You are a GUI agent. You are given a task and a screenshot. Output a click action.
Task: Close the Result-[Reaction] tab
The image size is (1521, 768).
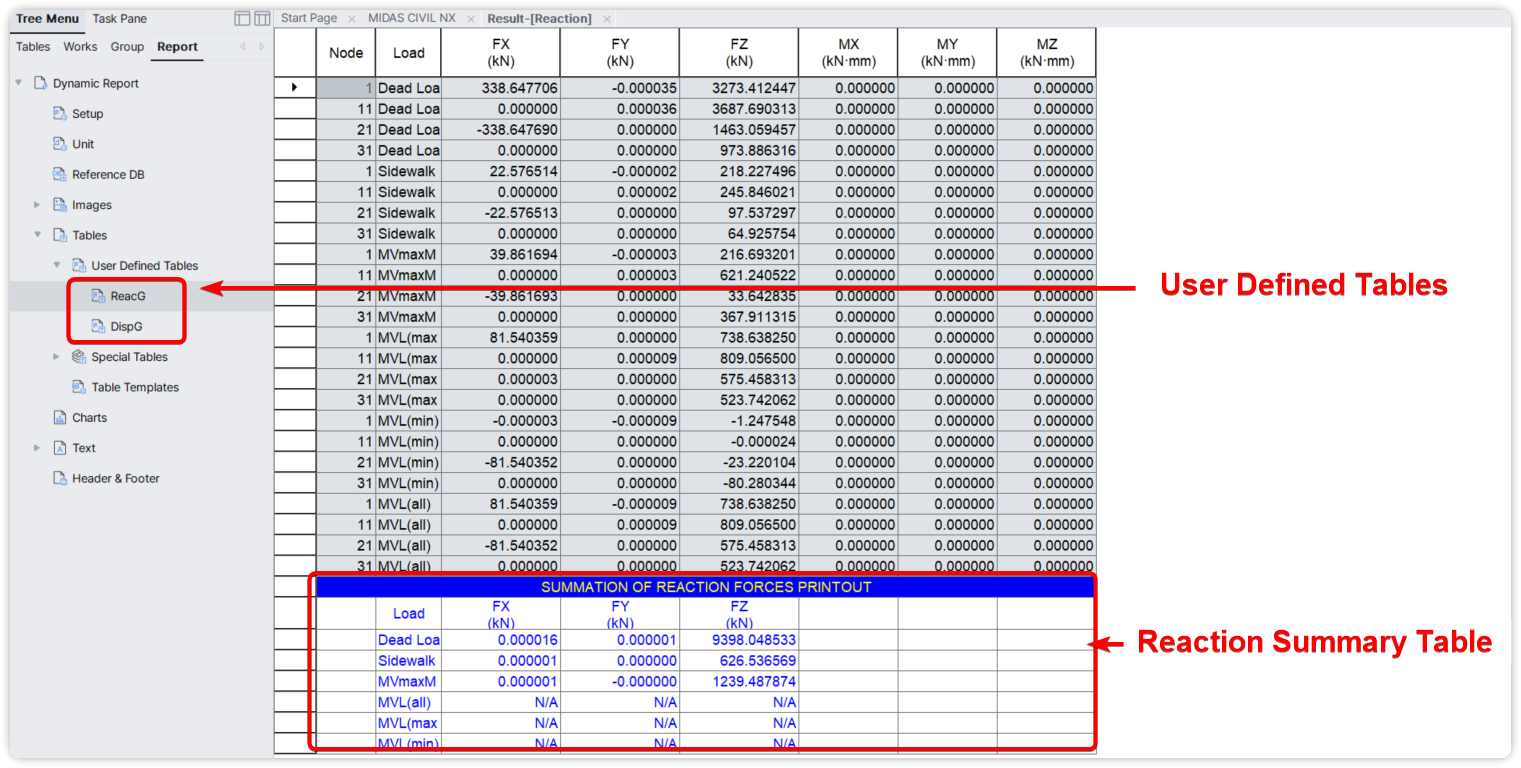607,19
